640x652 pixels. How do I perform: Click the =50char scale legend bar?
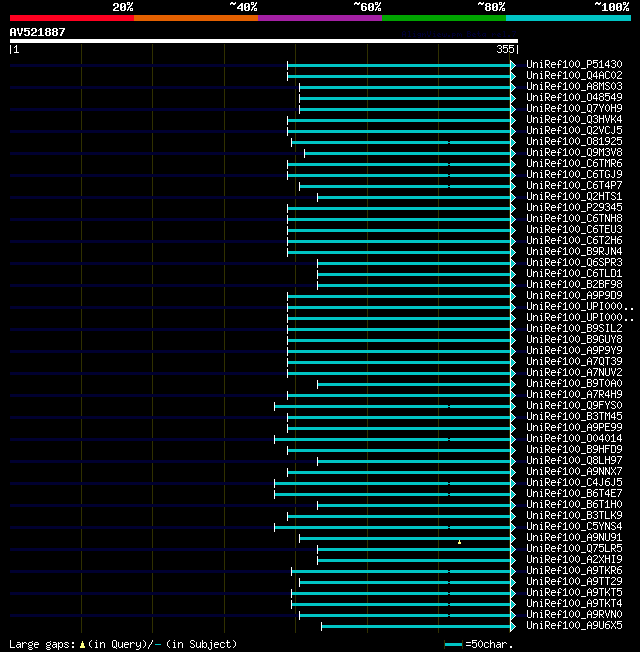pyautogui.click(x=453, y=645)
